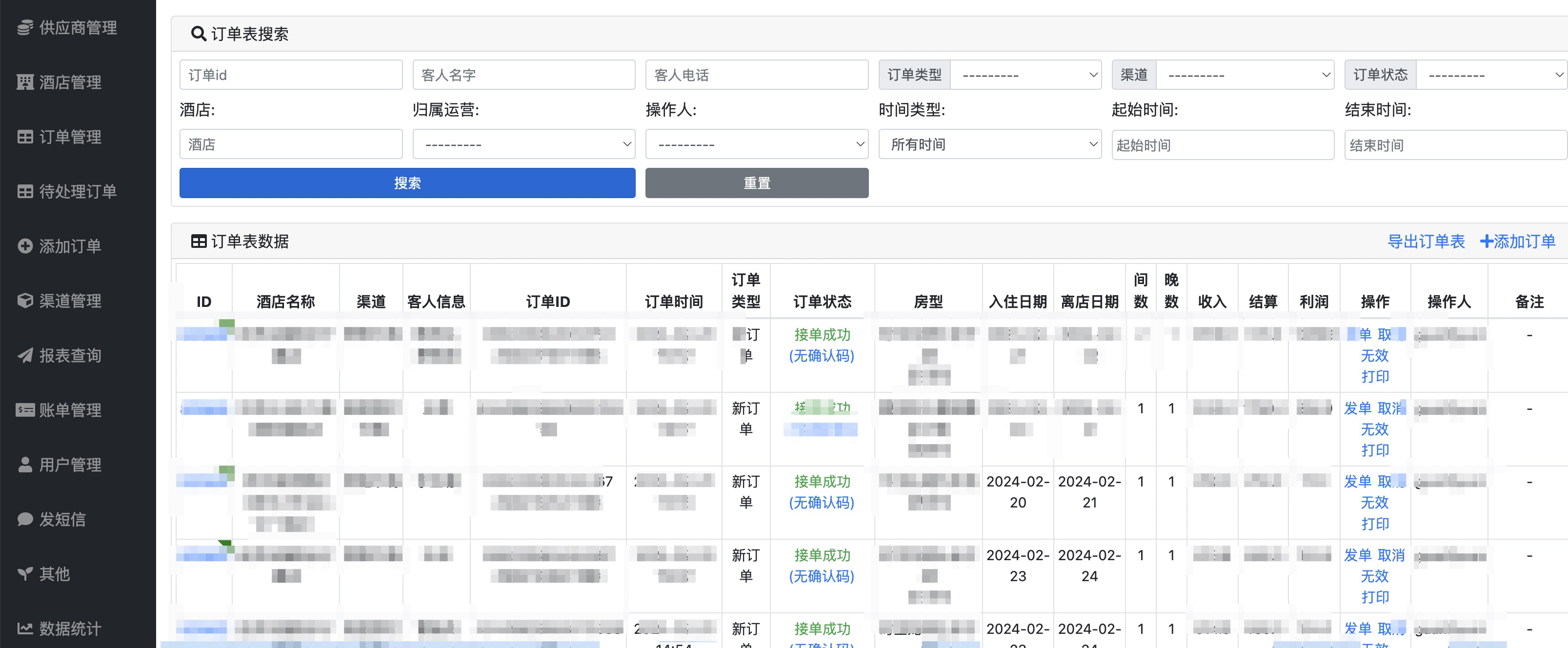Open the 时间类型 dropdown showing 所有时间

[x=990, y=144]
